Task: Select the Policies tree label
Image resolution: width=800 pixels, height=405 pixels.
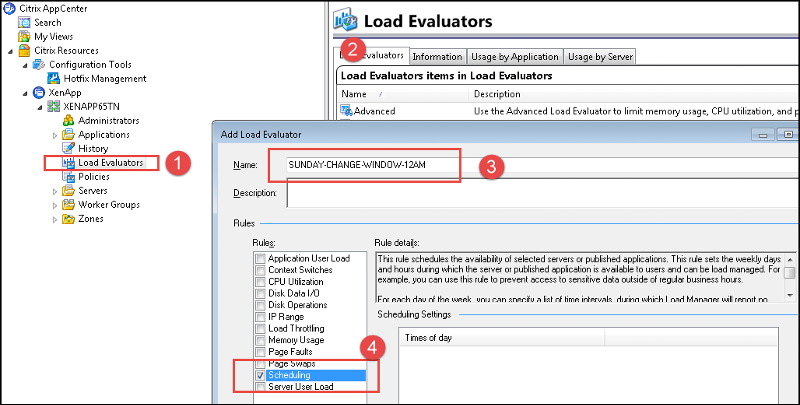Action: pos(94,176)
